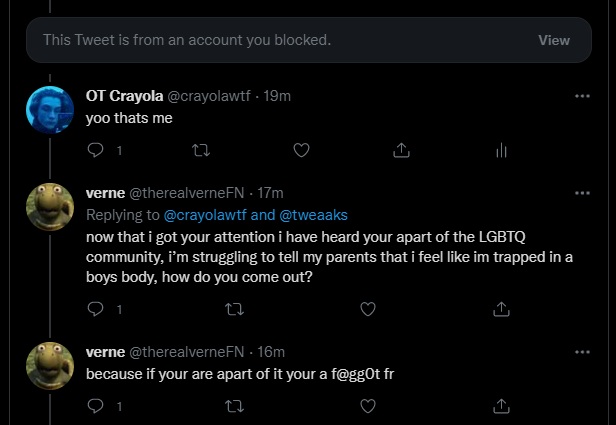View the blocked account's tweet
Viewport: 616px width, 425px height.
[x=553, y=41]
